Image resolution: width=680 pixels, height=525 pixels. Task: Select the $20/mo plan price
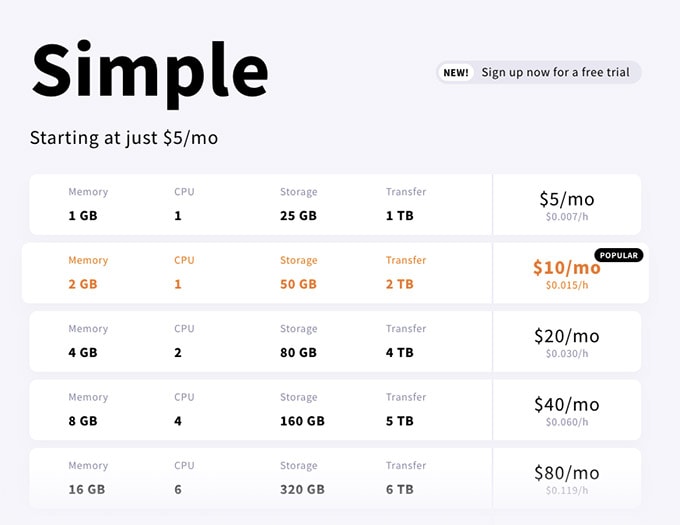567,336
